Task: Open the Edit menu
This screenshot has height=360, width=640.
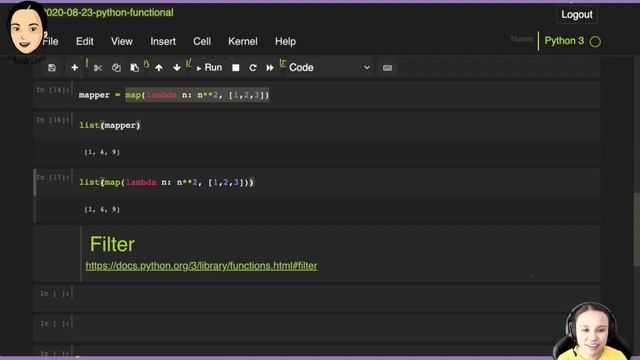Action: pos(84,41)
